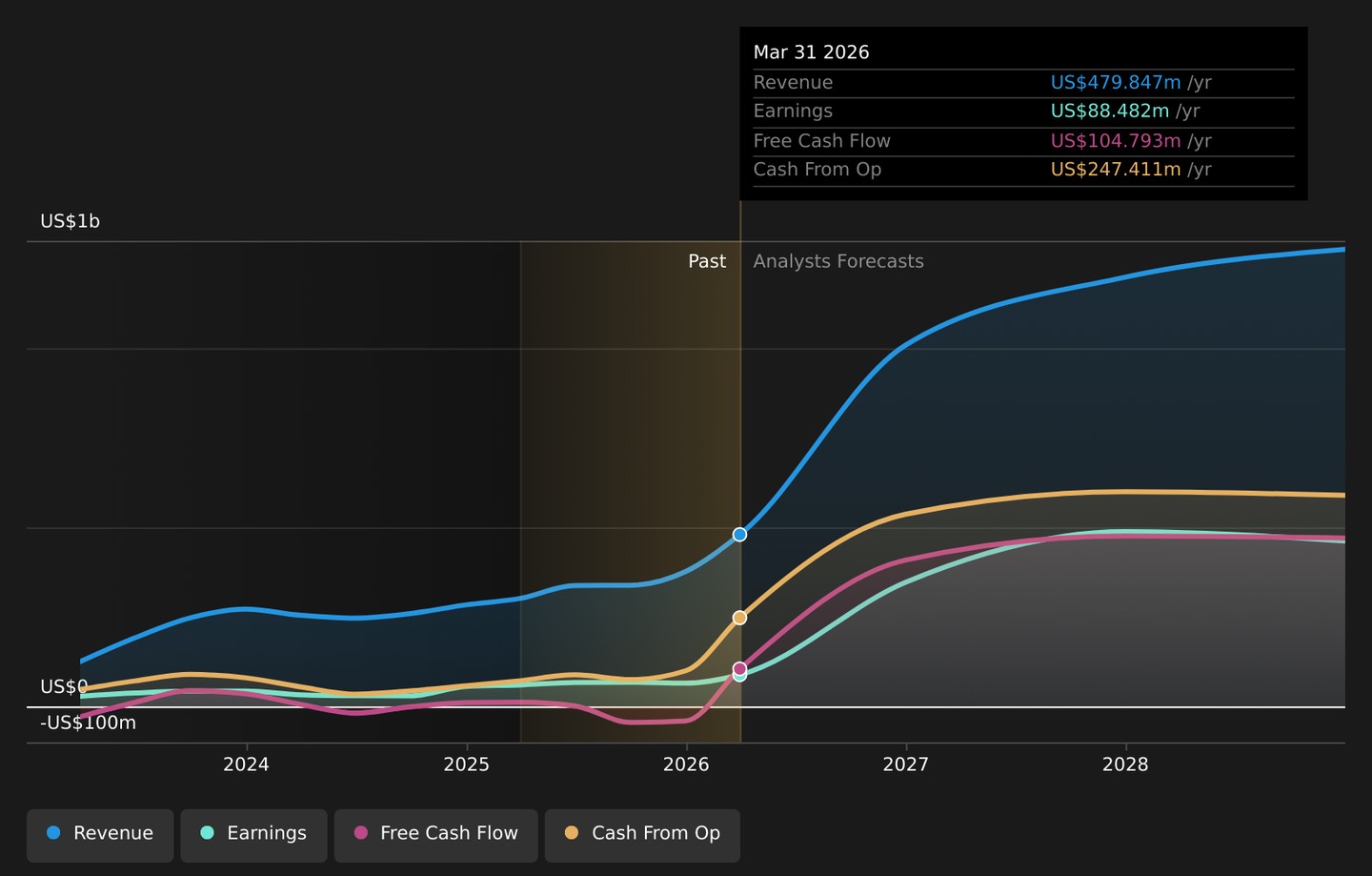This screenshot has height=876, width=1372.
Task: Click the Mar 31 2026 tooltip date
Action: click(811, 52)
